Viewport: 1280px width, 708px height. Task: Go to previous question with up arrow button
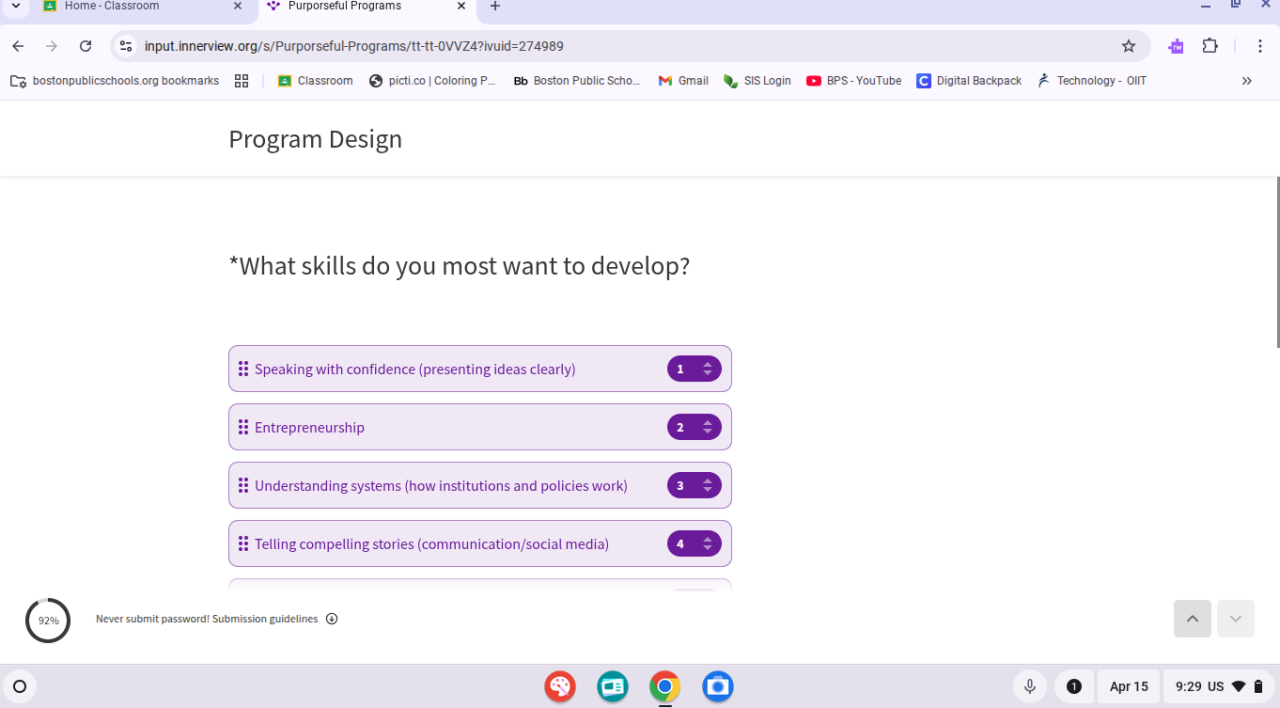[x=1192, y=619]
